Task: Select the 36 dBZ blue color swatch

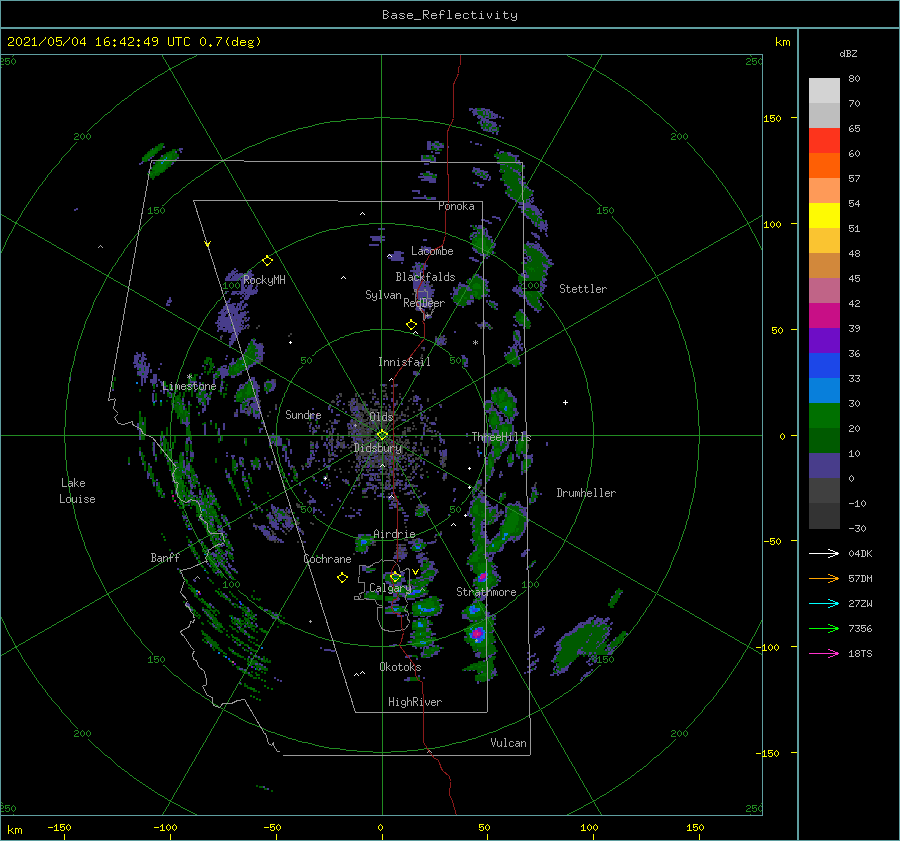Action: 824,365
